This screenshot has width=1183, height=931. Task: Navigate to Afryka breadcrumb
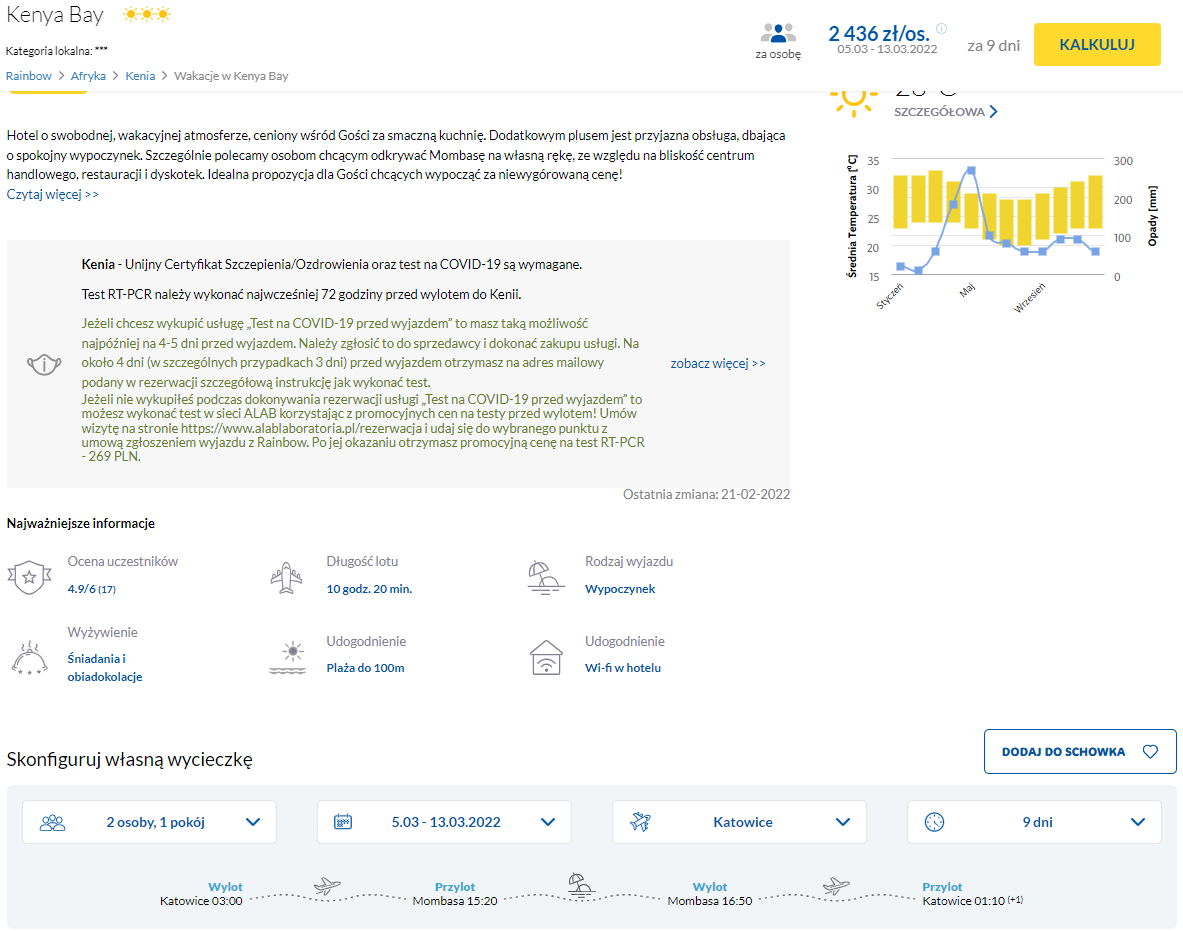tap(88, 76)
